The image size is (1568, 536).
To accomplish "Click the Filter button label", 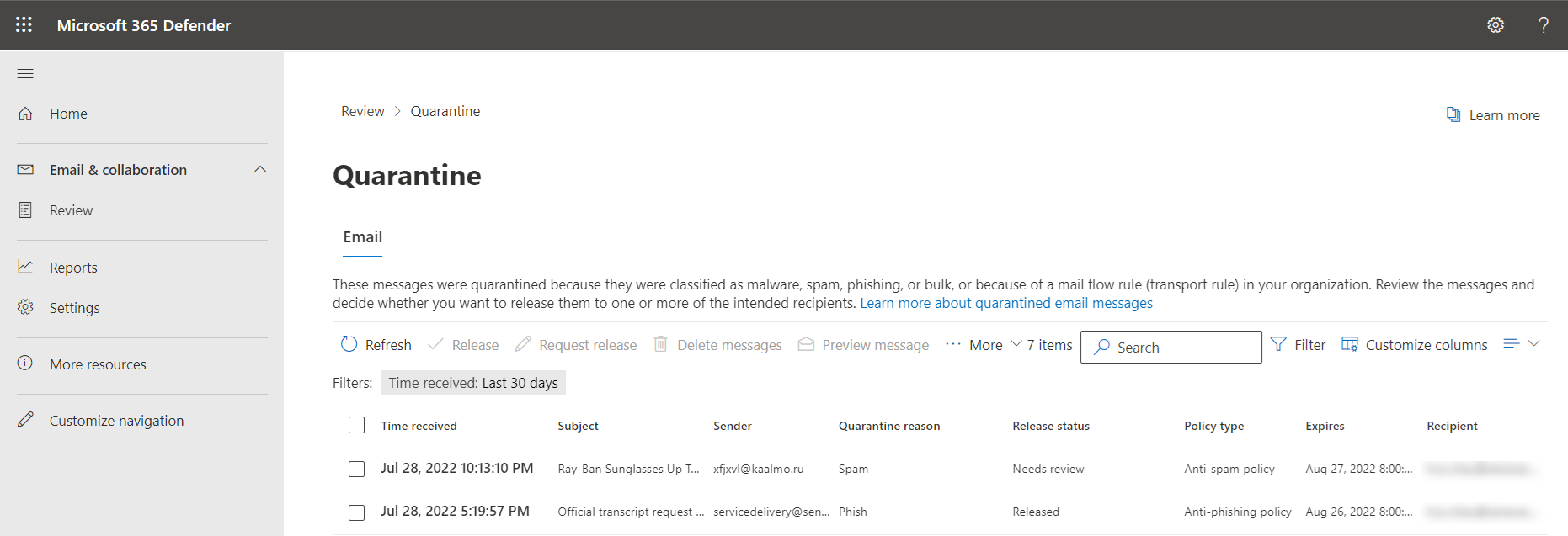I will click(1309, 345).
